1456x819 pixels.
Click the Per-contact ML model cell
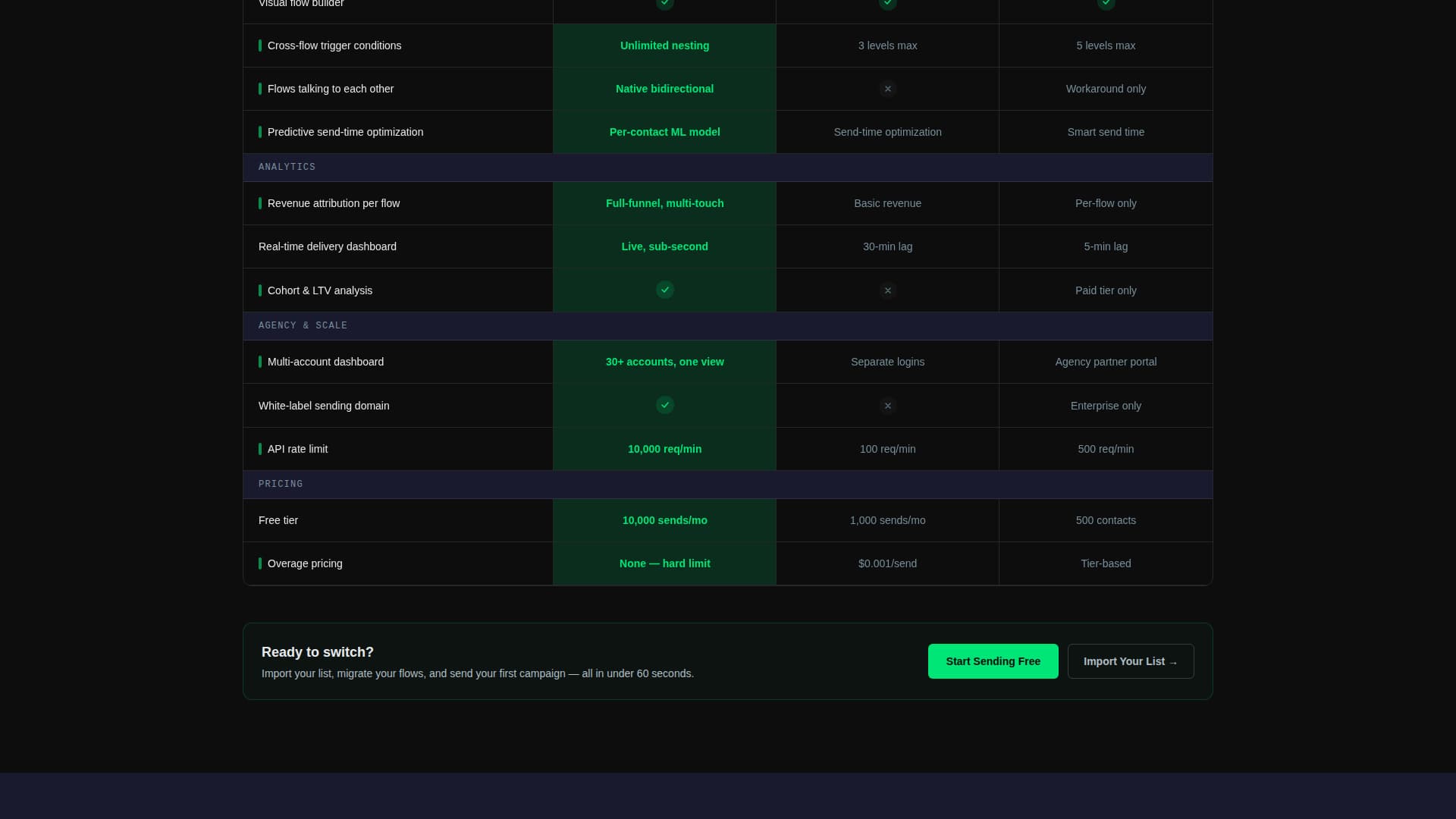[664, 132]
